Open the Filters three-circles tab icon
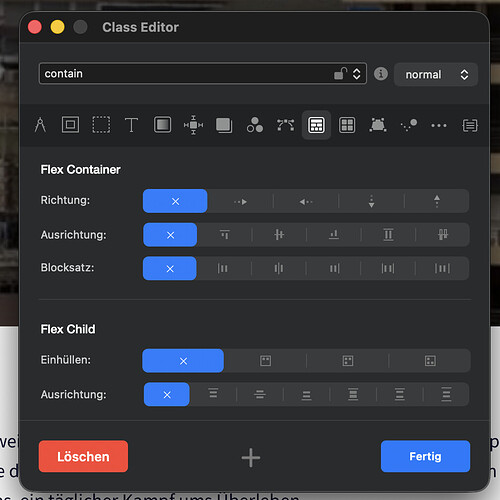This screenshot has width=500, height=500. [255, 125]
